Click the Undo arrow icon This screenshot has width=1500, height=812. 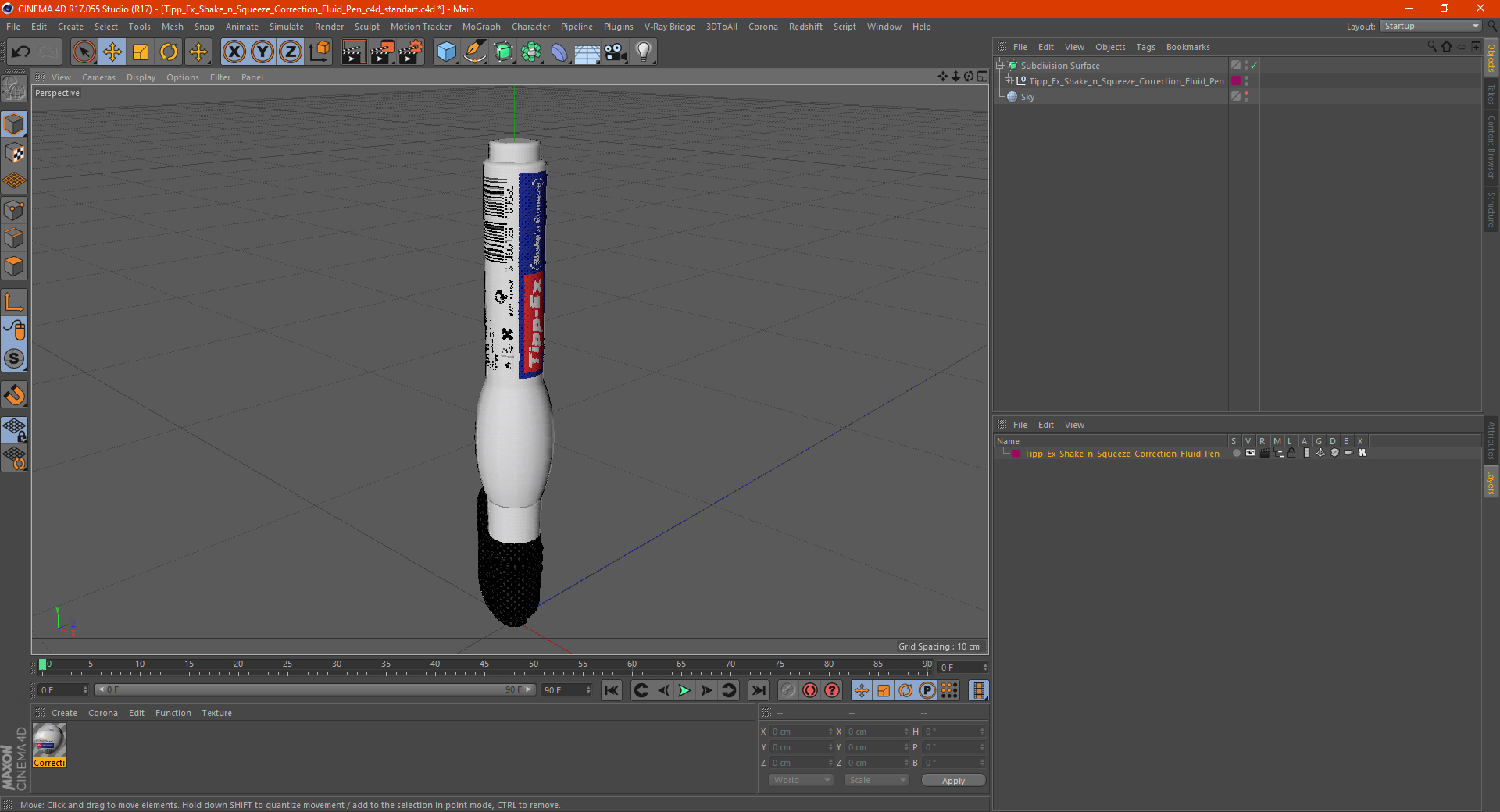(x=21, y=52)
